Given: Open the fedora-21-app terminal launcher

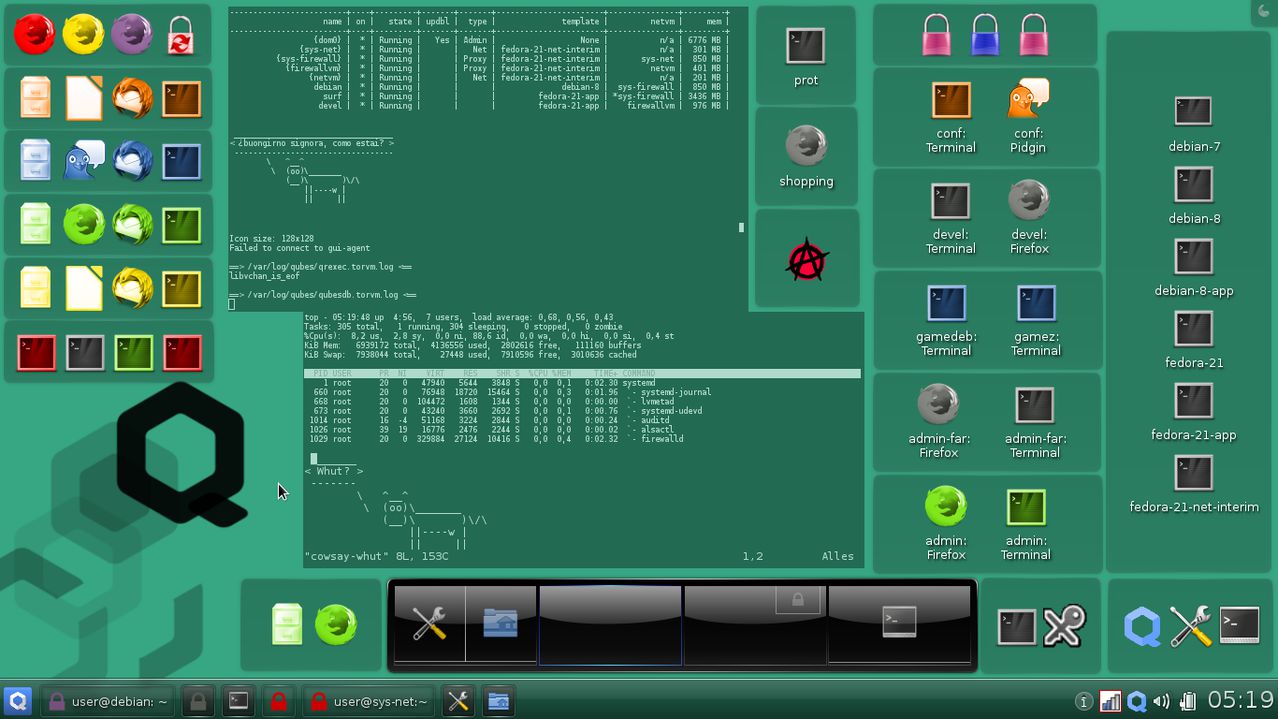Looking at the screenshot, I should pos(1192,401).
